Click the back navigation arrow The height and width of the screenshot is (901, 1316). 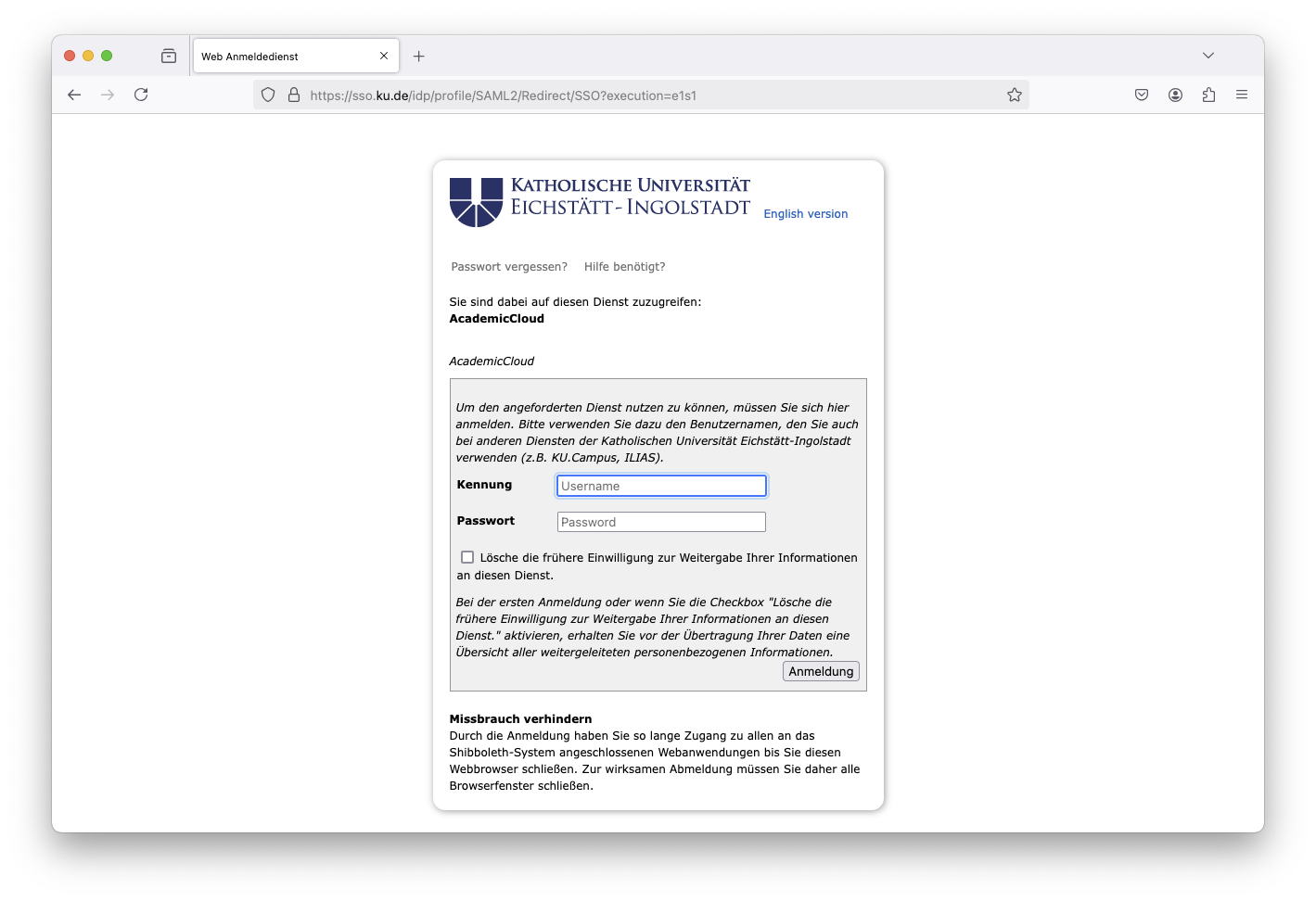coord(74,95)
